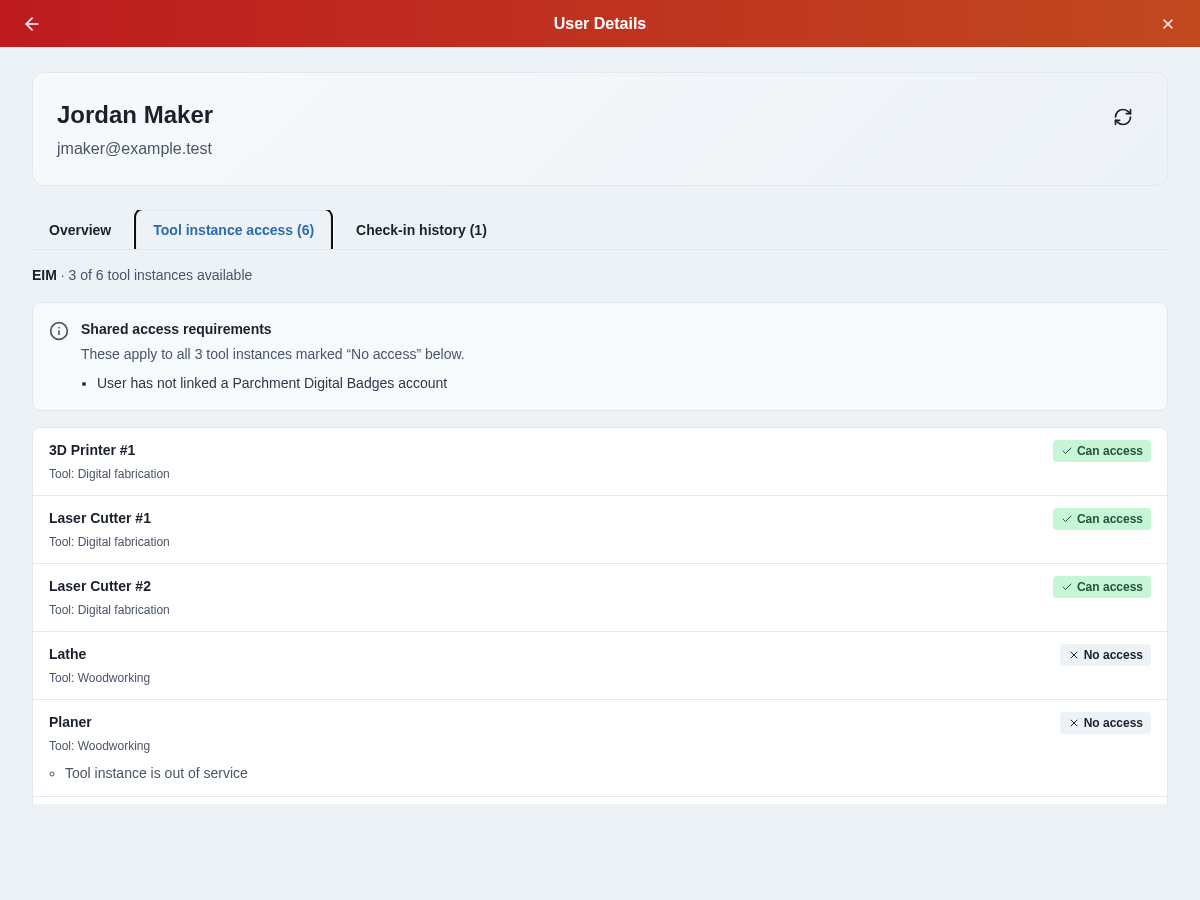1200x900 pixels.
Task: Click the Jordan Maker name heading
Action: click(x=135, y=115)
